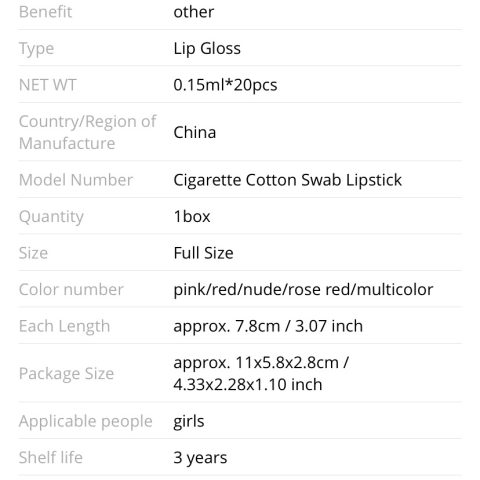Select the Lip Gloss value
Viewport: 480px width, 480px height.
pos(207,49)
